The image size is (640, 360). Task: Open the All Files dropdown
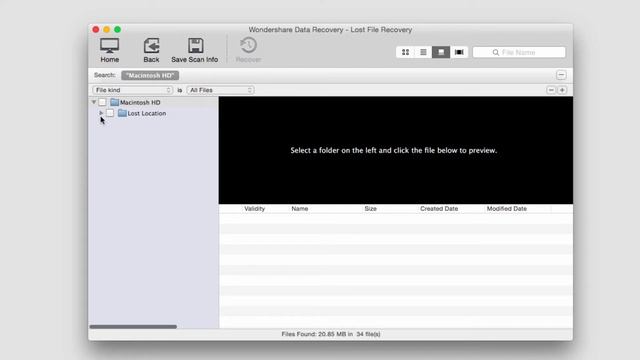click(220, 90)
